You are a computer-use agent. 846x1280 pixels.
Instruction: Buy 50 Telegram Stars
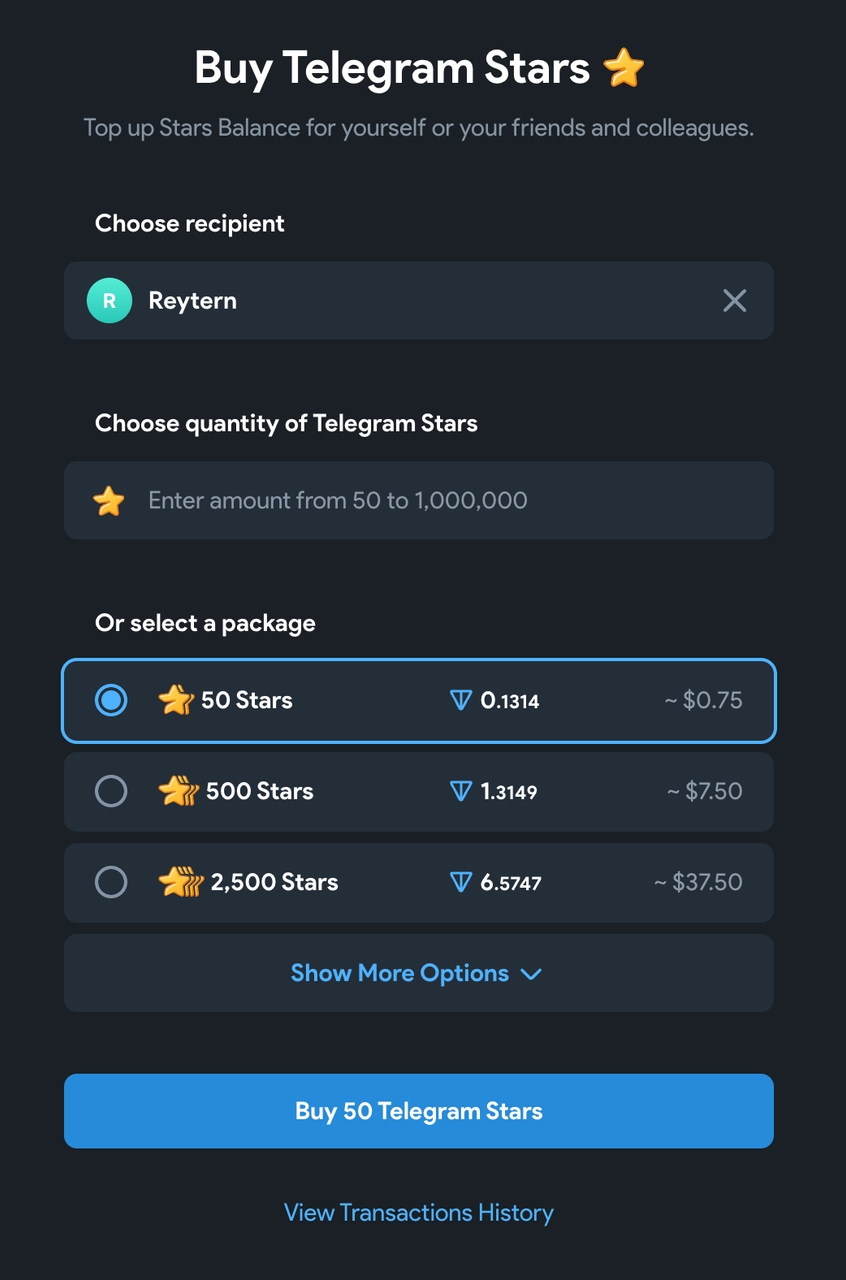[419, 1111]
